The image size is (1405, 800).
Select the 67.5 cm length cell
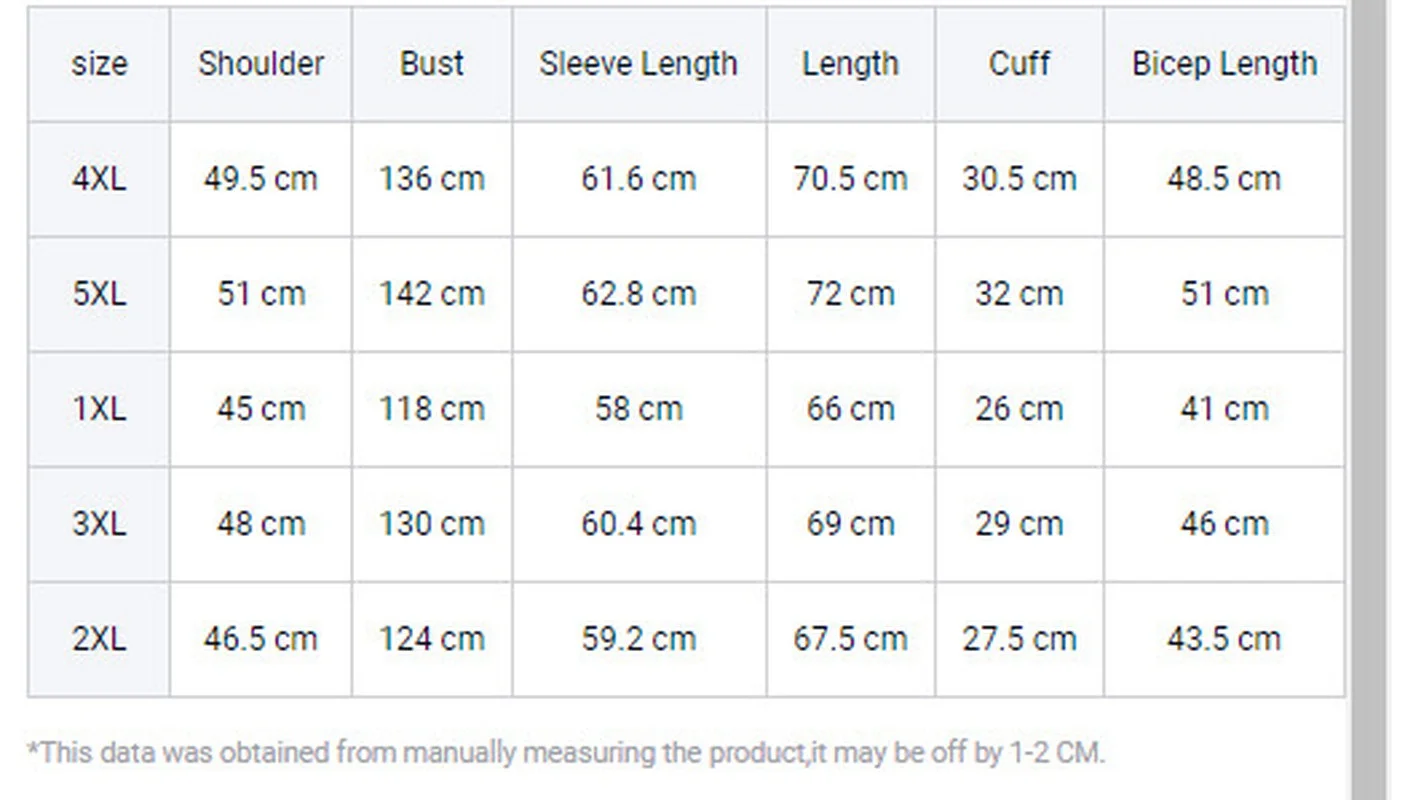850,639
